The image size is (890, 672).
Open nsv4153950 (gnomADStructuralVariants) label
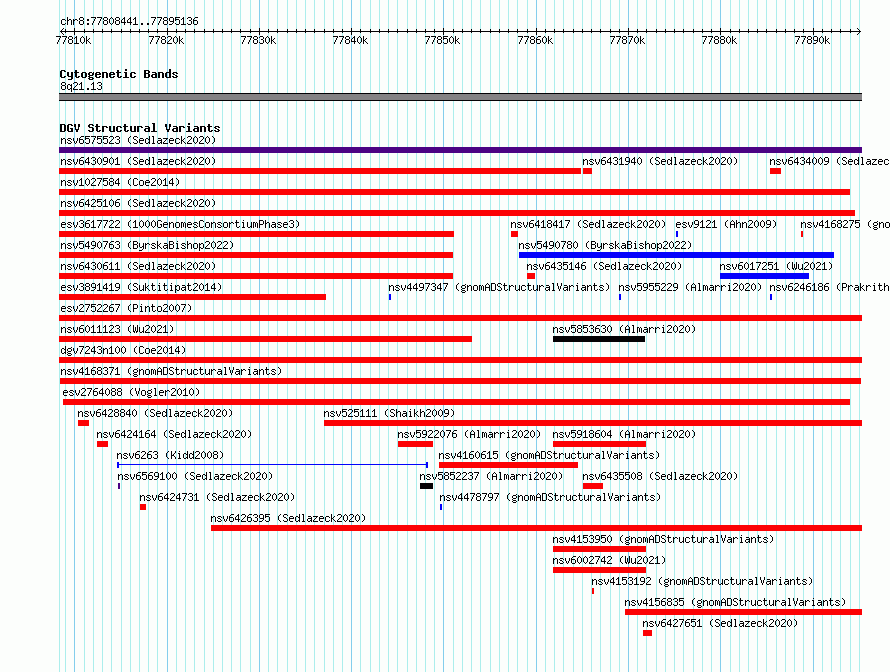coord(664,539)
